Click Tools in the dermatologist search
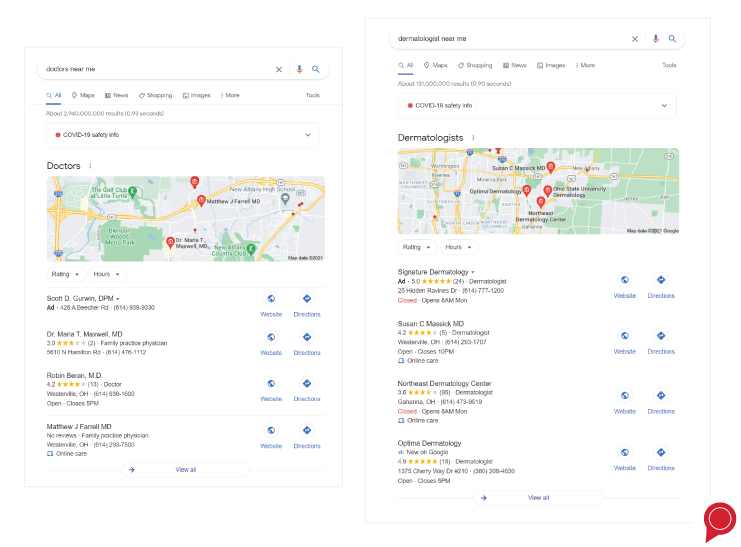The height and width of the screenshot is (547, 741). [669, 65]
